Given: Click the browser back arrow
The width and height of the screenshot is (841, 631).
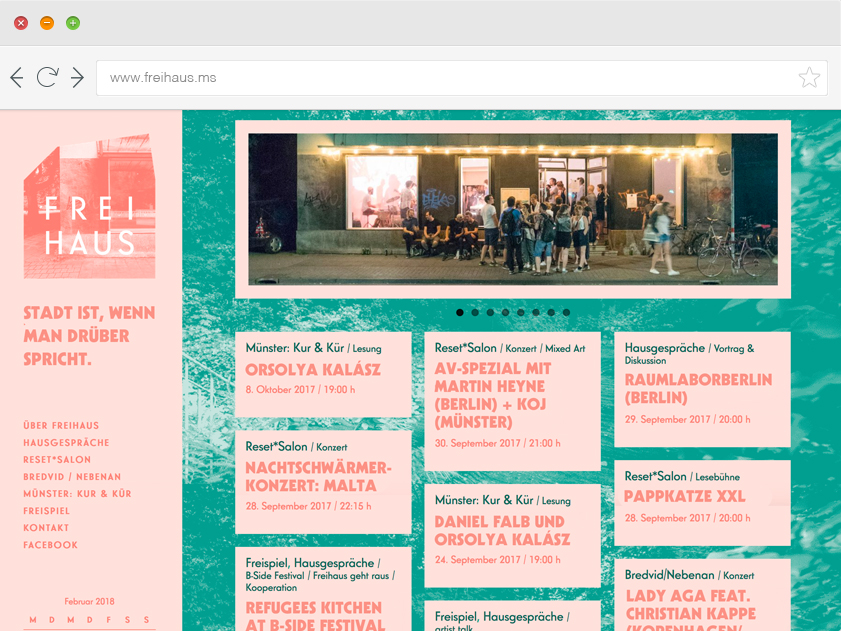Looking at the screenshot, I should pyautogui.click(x=17, y=78).
